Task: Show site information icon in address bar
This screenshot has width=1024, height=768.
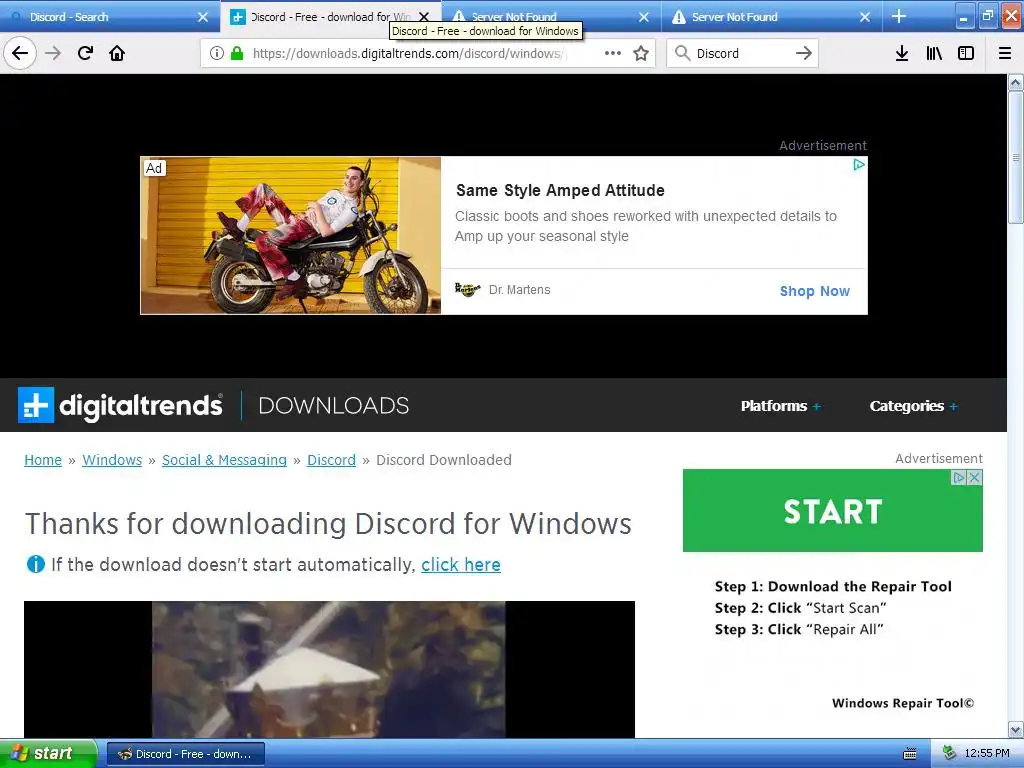Action: pyautogui.click(x=217, y=53)
